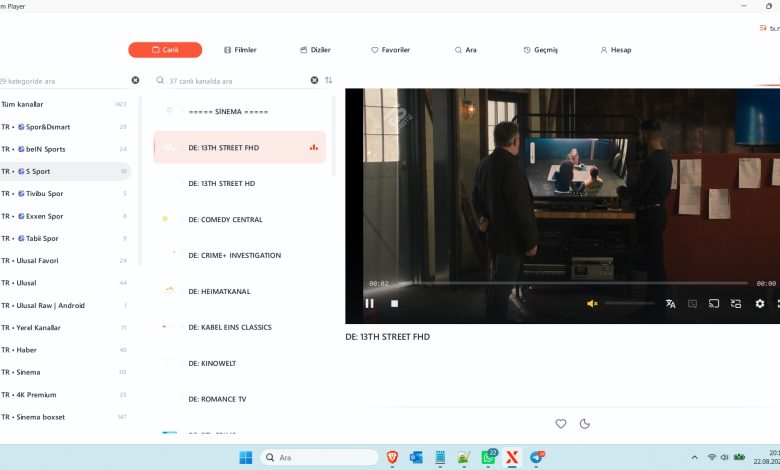The height and width of the screenshot is (470, 780).
Task: Play DE: HEIMATKANAL channel
Action: coord(239,291)
